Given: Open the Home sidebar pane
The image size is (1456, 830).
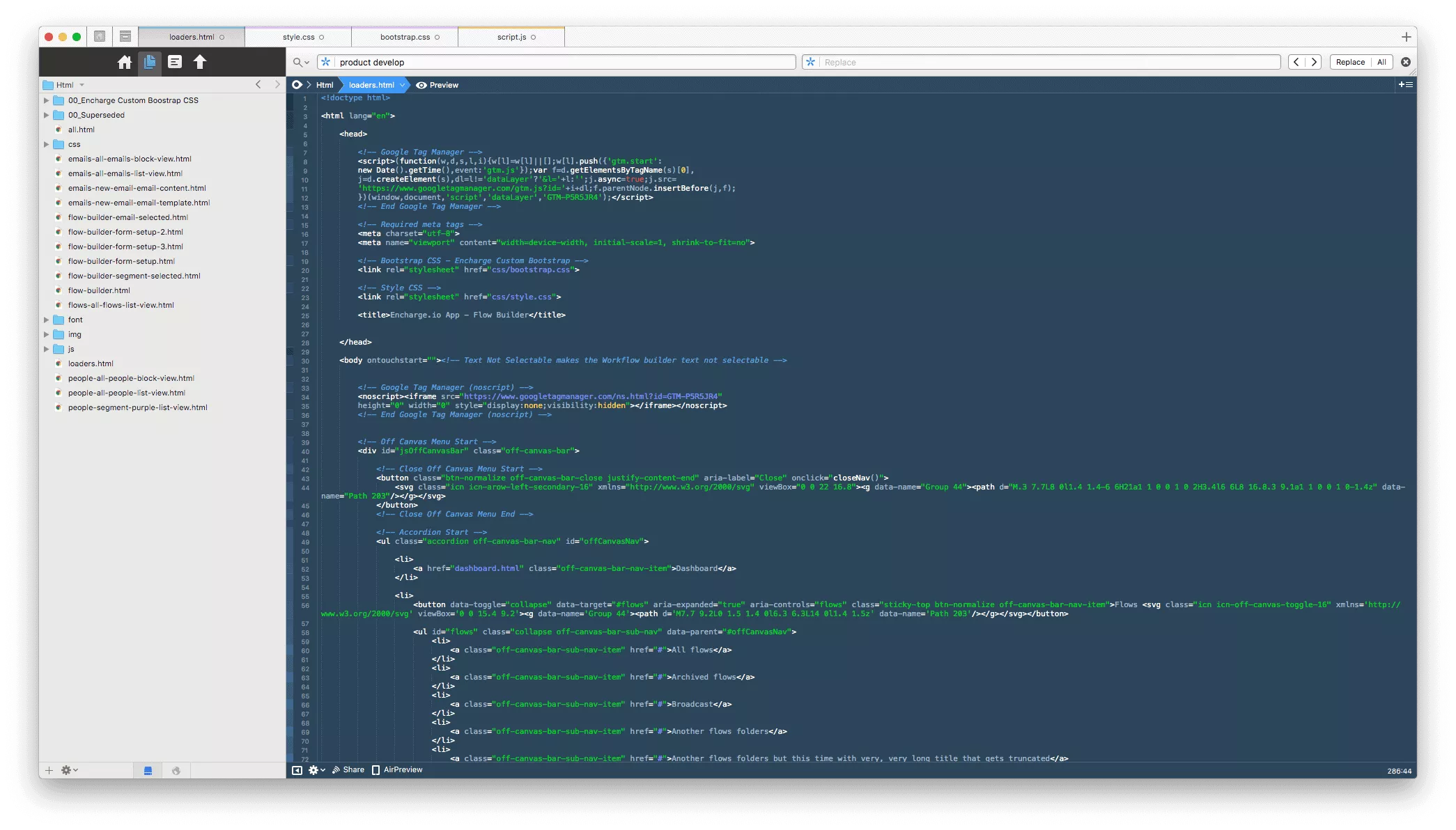Looking at the screenshot, I should click(x=125, y=63).
